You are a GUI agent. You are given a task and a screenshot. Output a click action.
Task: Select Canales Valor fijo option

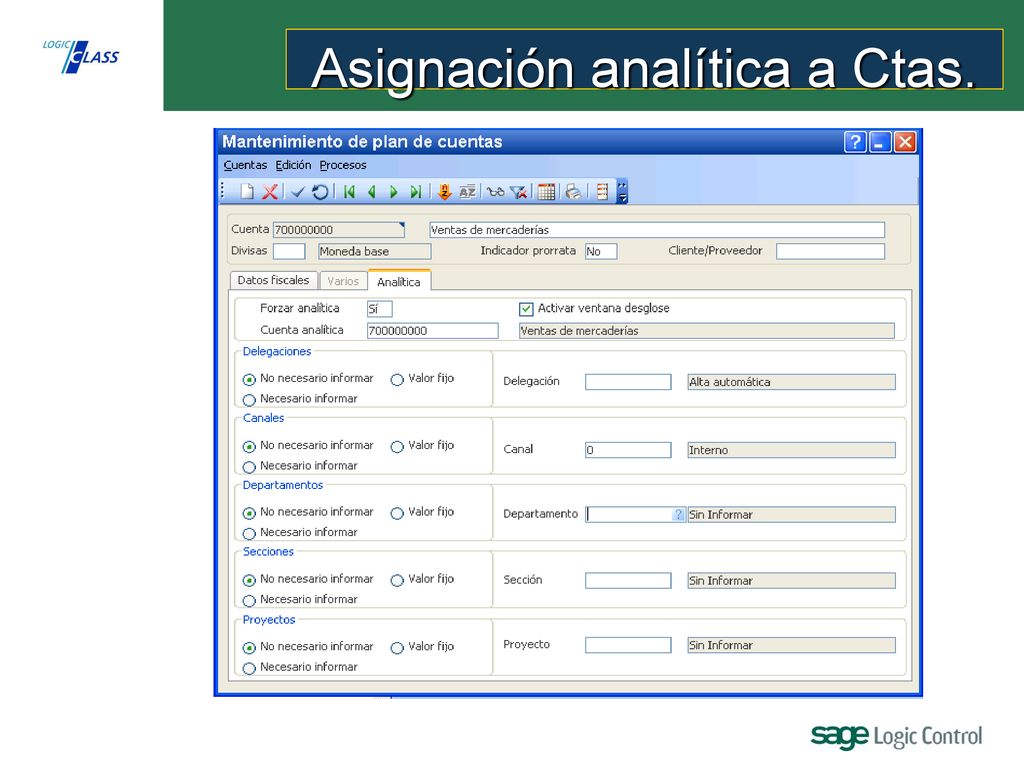pyautogui.click(x=397, y=447)
